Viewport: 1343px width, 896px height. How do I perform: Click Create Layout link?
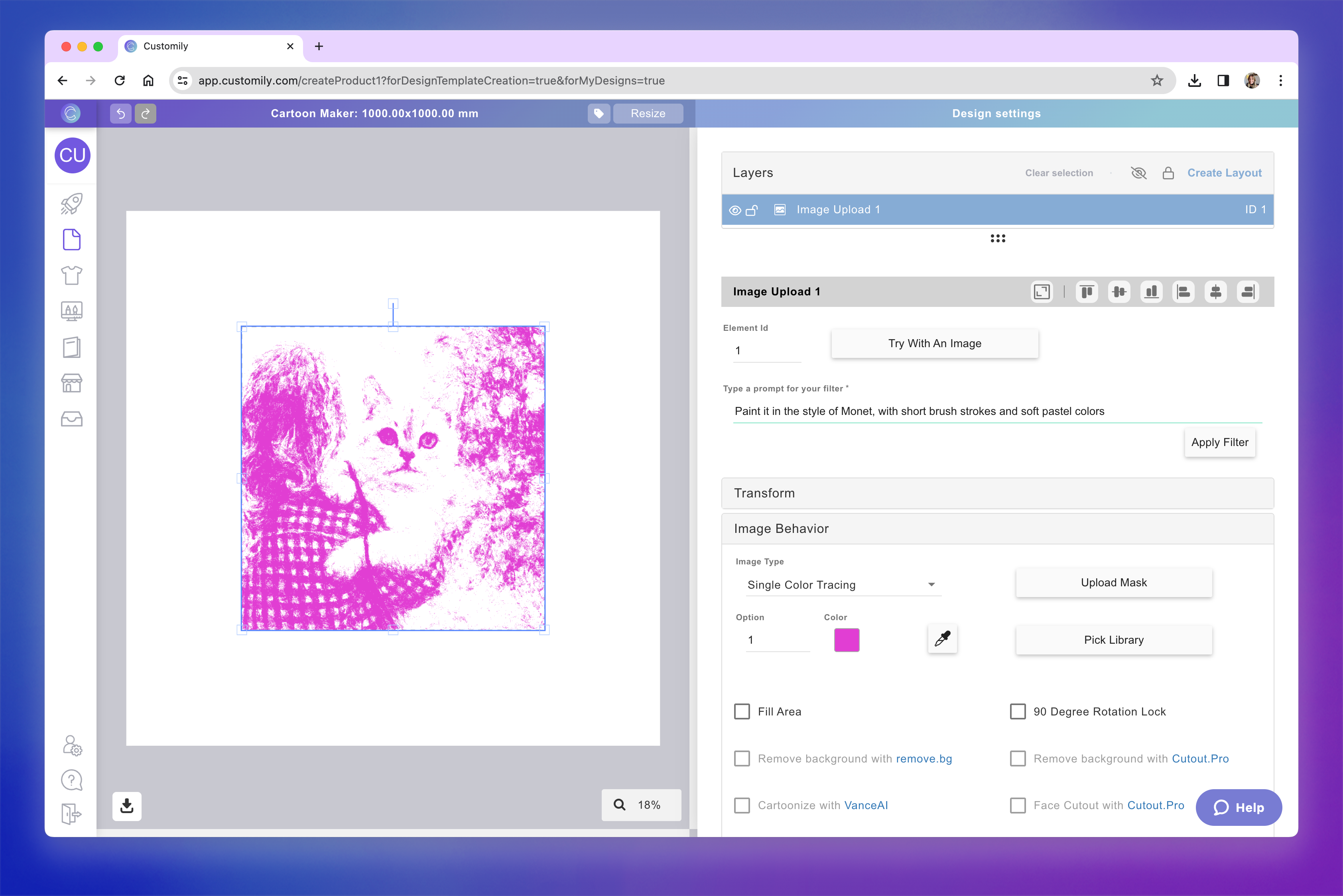coord(1224,173)
